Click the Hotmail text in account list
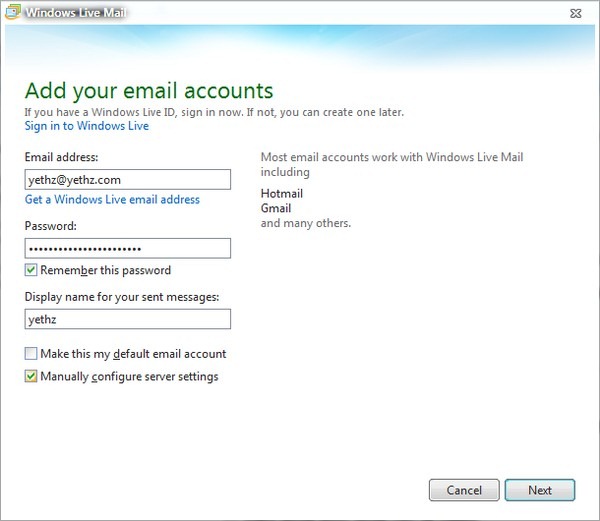This screenshot has width=600, height=521. coord(281,193)
